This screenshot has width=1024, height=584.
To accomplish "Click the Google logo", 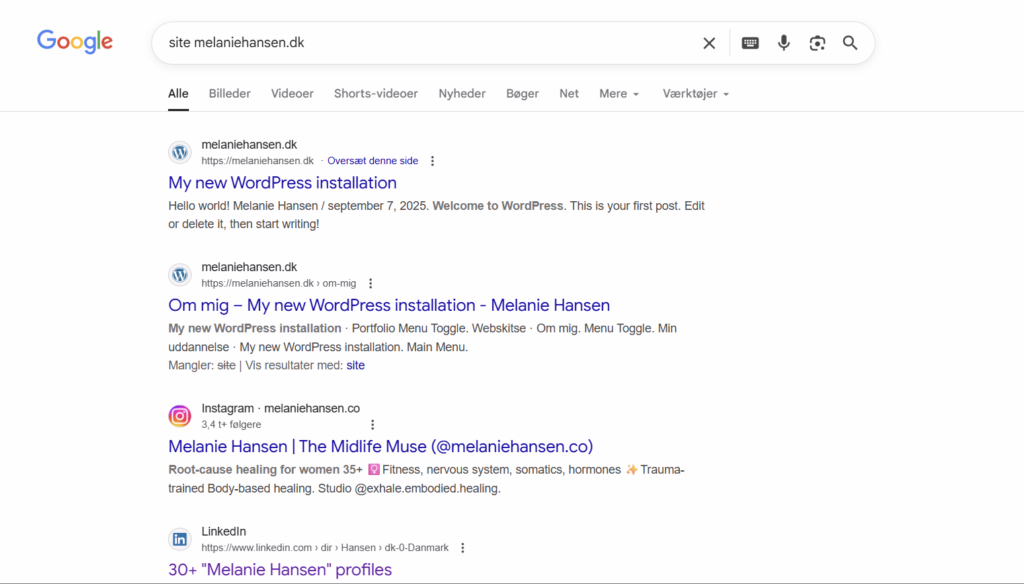I will (x=75, y=42).
